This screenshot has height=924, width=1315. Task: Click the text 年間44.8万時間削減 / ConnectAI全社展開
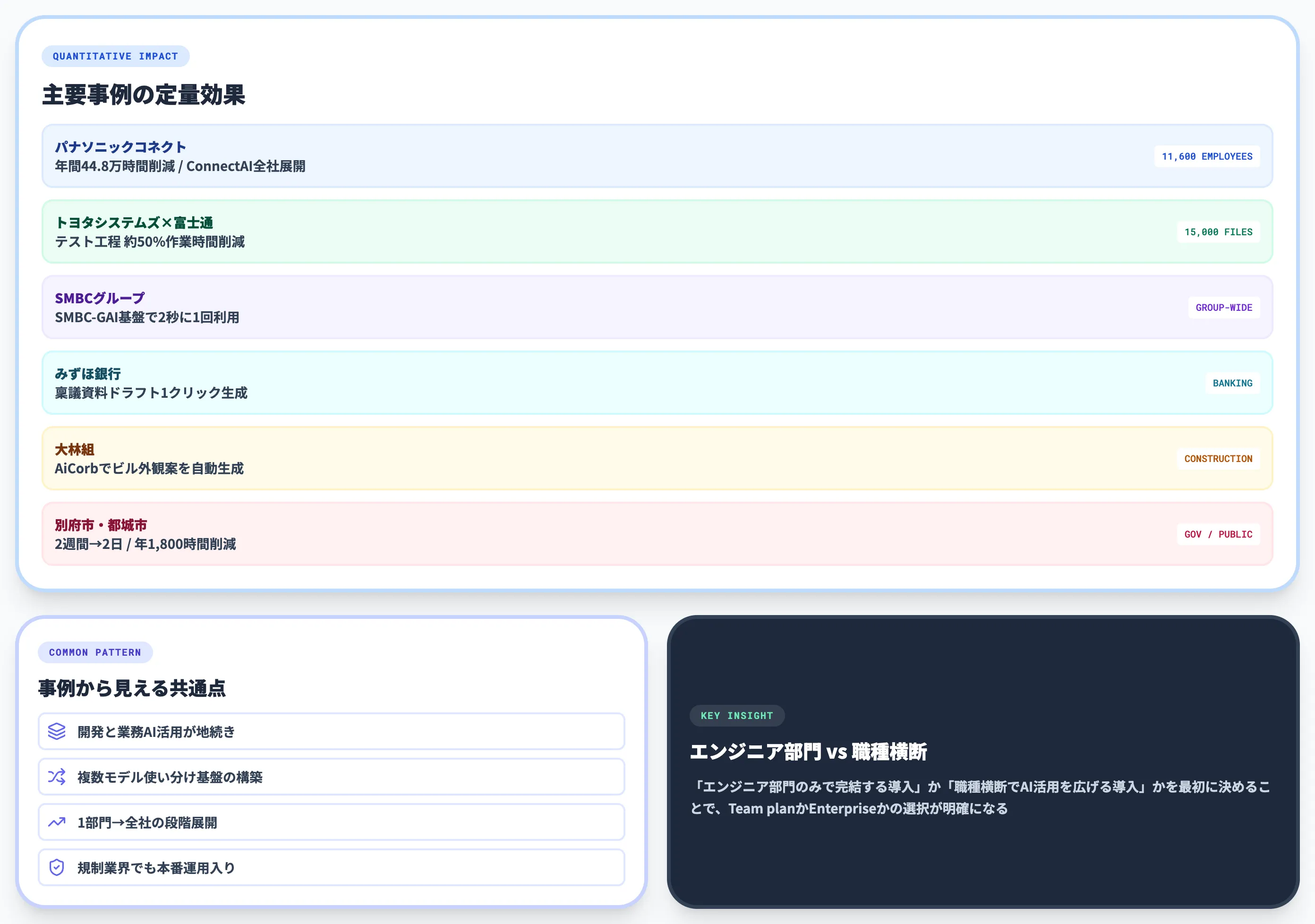pos(180,166)
